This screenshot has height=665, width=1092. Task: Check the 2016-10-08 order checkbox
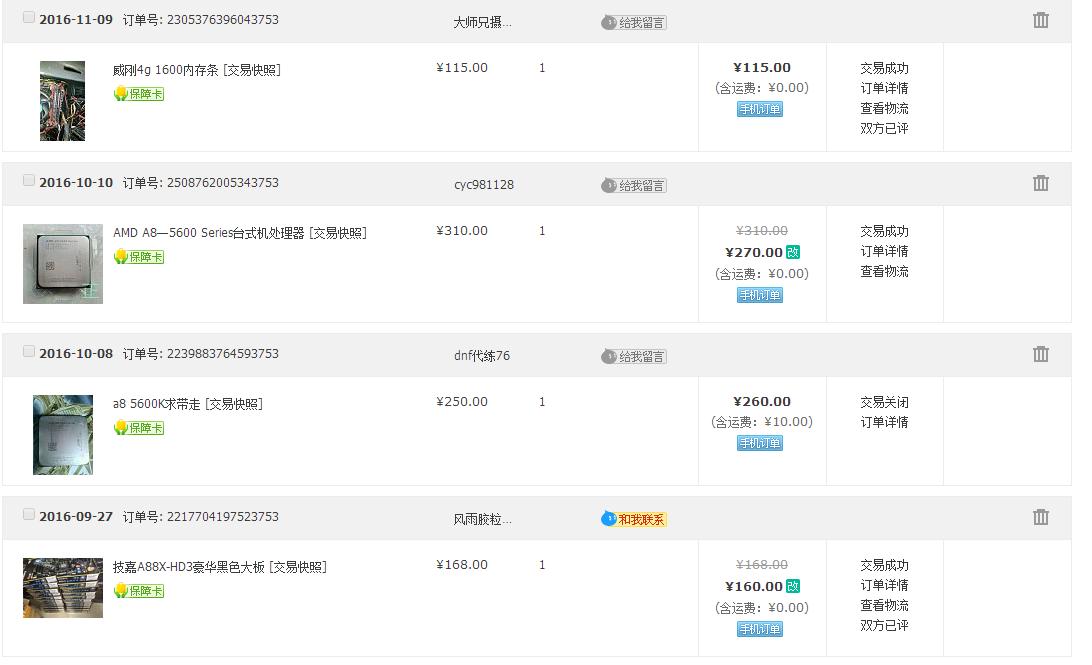pos(28,353)
